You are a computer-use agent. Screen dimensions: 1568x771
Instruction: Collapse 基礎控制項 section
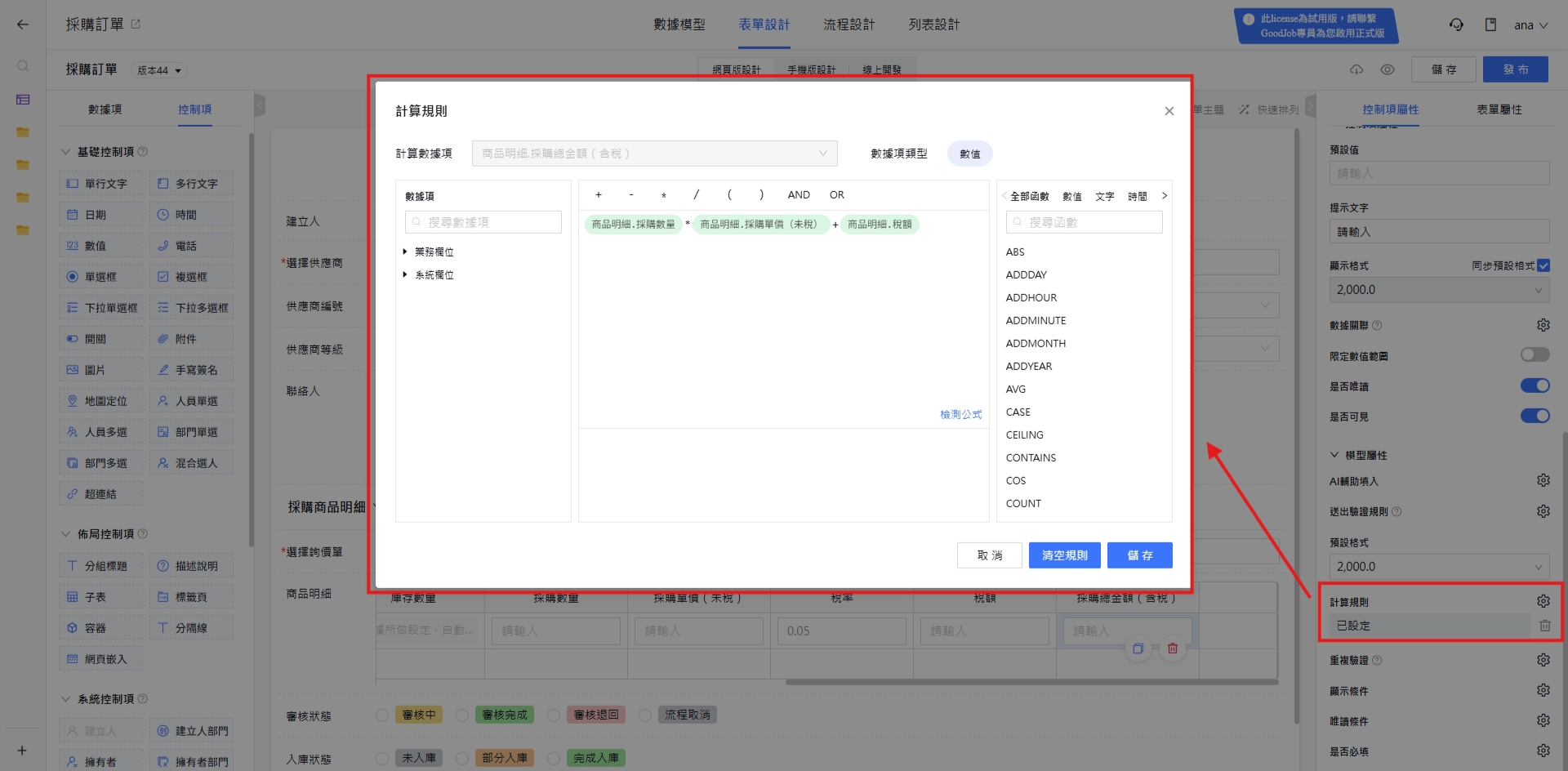point(66,152)
